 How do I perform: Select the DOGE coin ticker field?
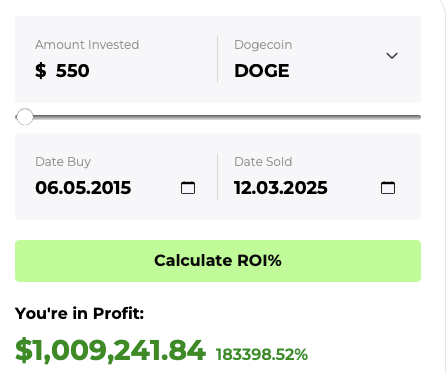pyautogui.click(x=262, y=71)
